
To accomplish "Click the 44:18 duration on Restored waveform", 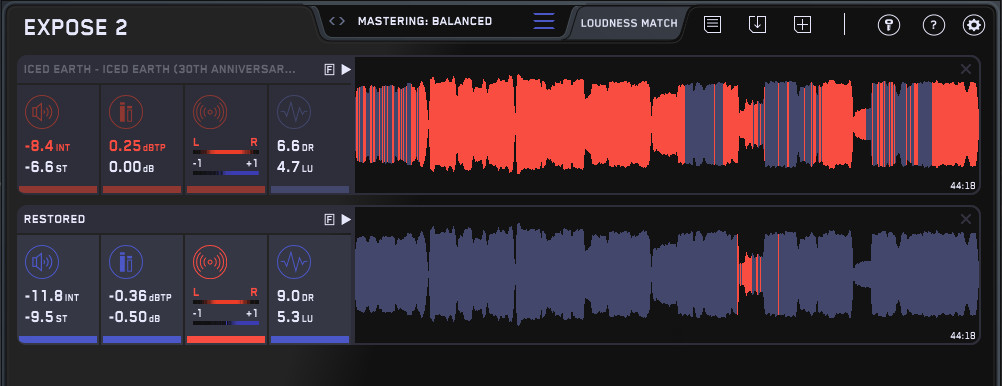I will (962, 336).
